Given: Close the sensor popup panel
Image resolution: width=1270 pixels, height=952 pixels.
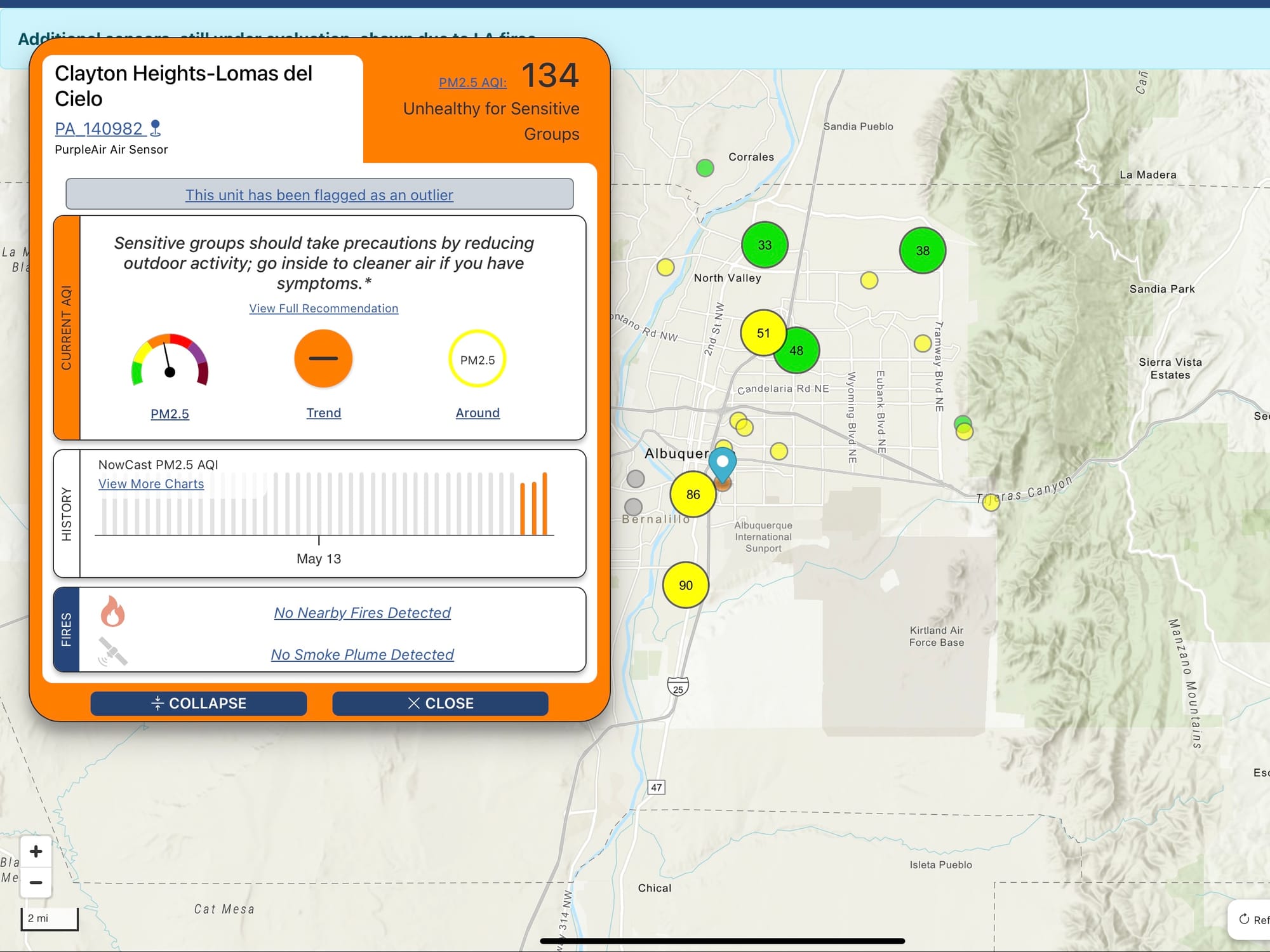Looking at the screenshot, I should (440, 703).
